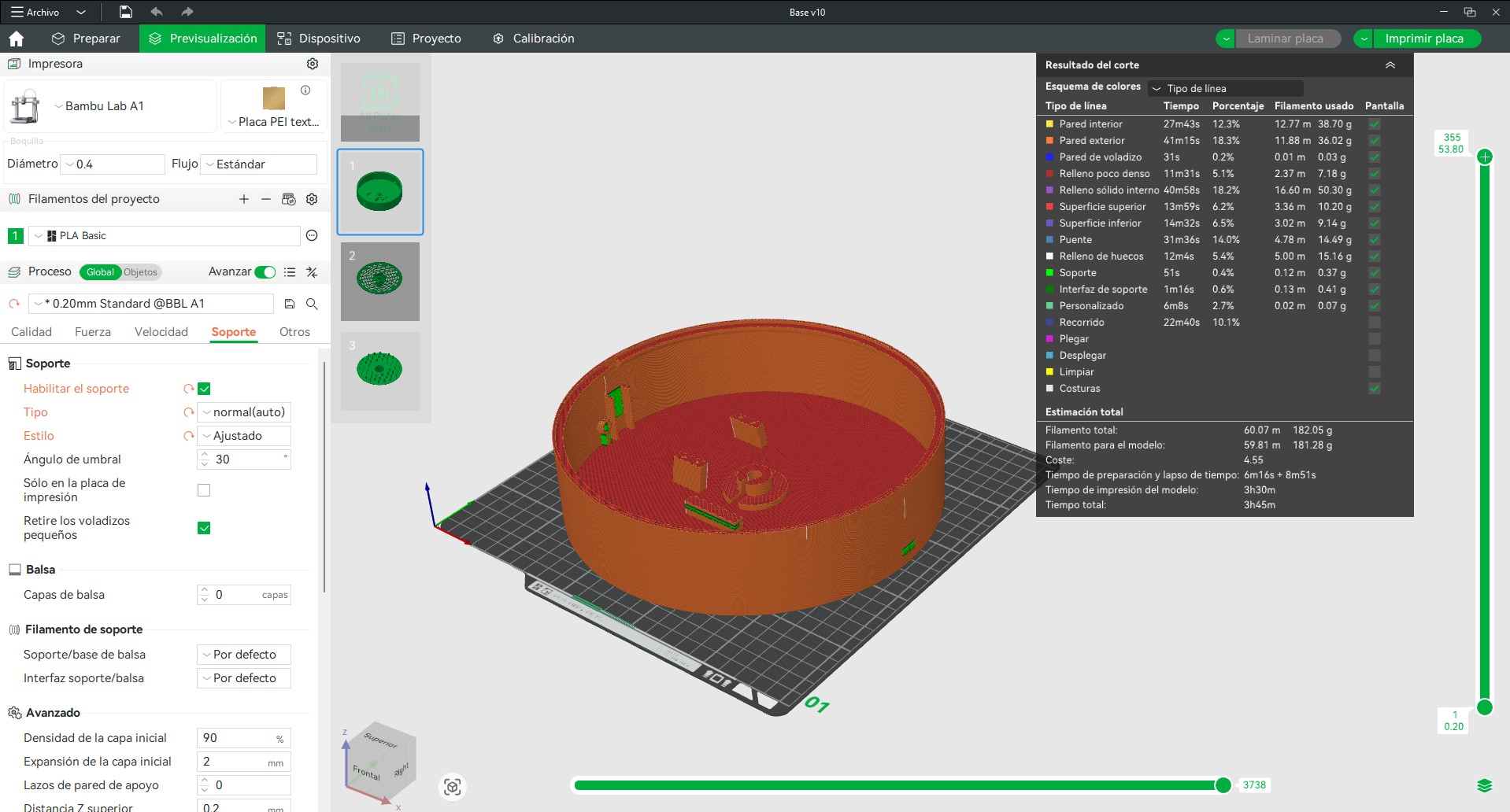Select the Objetos process mode
The image size is (1510, 812).
point(141,272)
